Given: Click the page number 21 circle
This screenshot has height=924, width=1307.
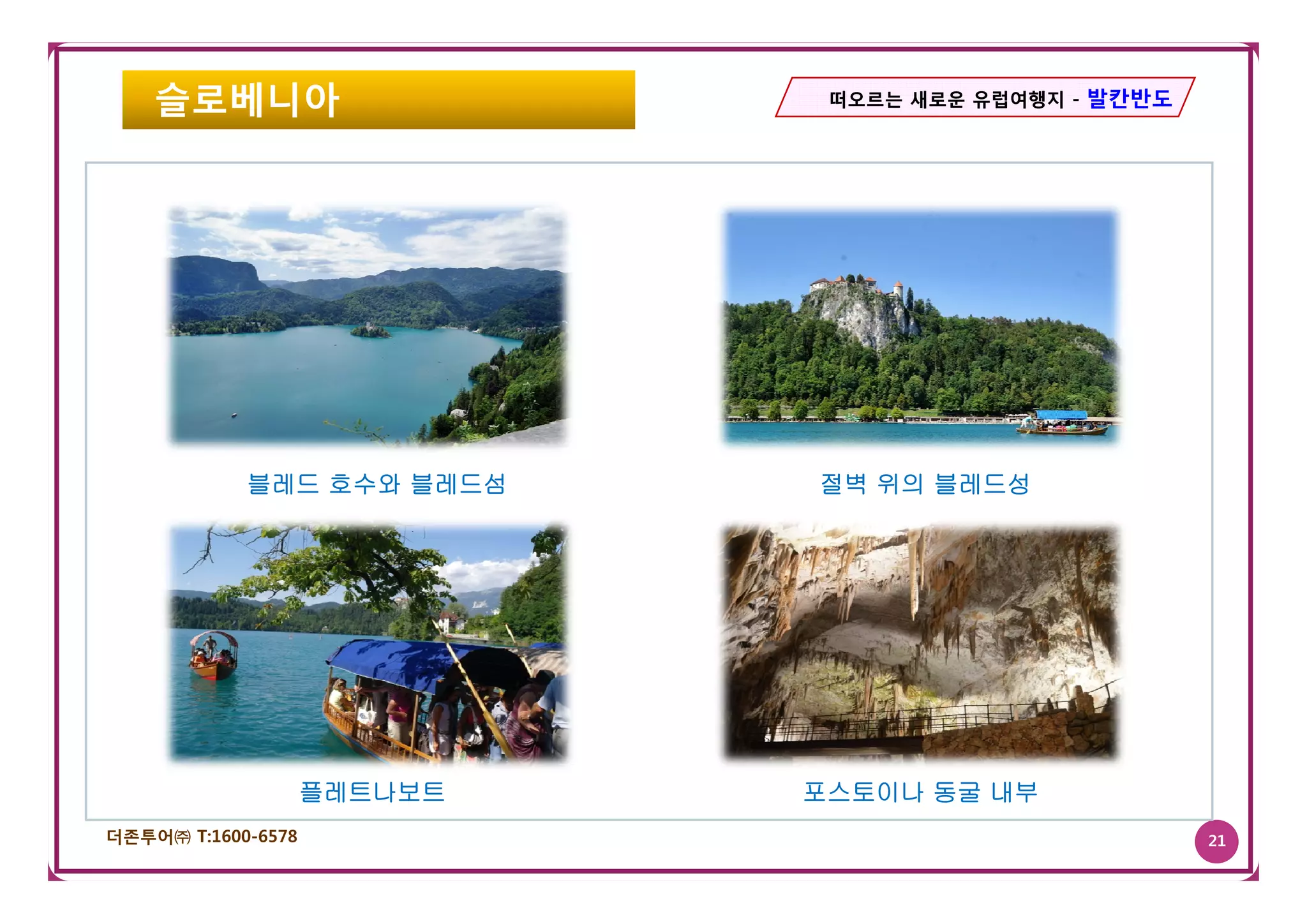Looking at the screenshot, I should (1216, 841).
